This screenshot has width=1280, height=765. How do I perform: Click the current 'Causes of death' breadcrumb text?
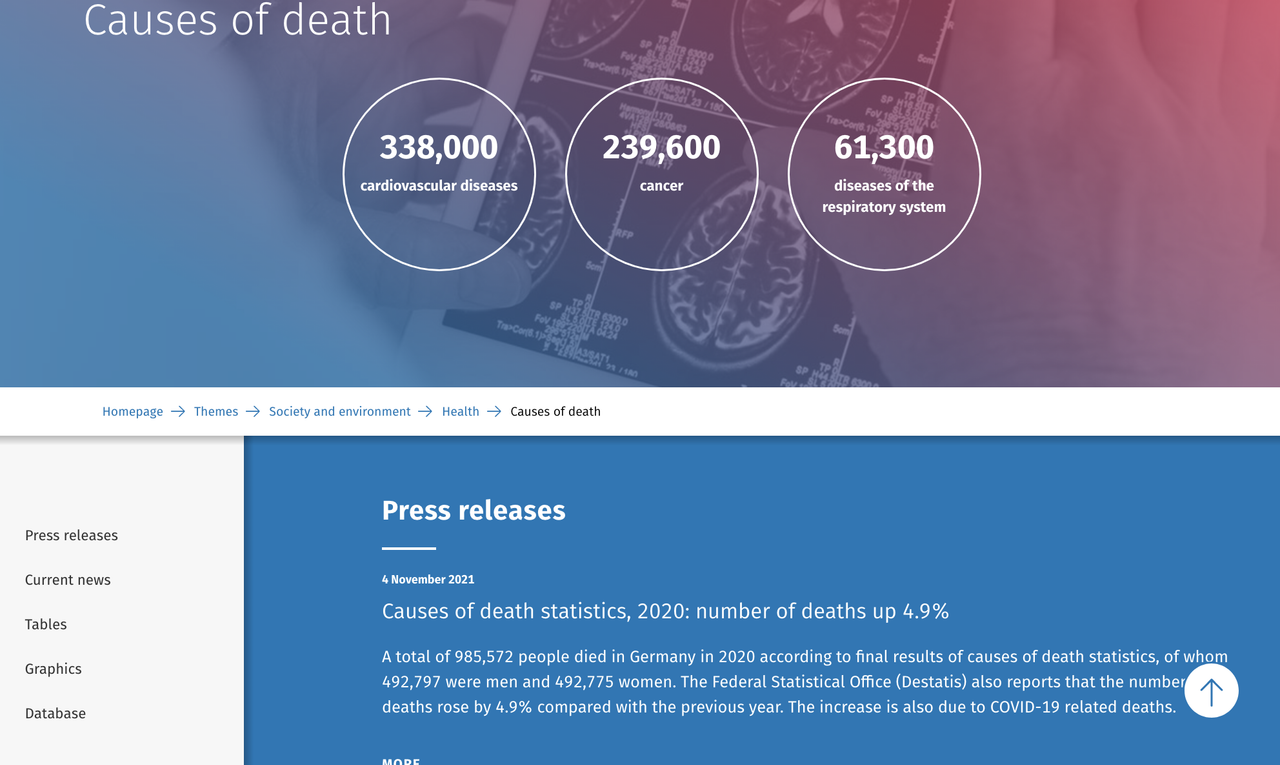point(555,412)
